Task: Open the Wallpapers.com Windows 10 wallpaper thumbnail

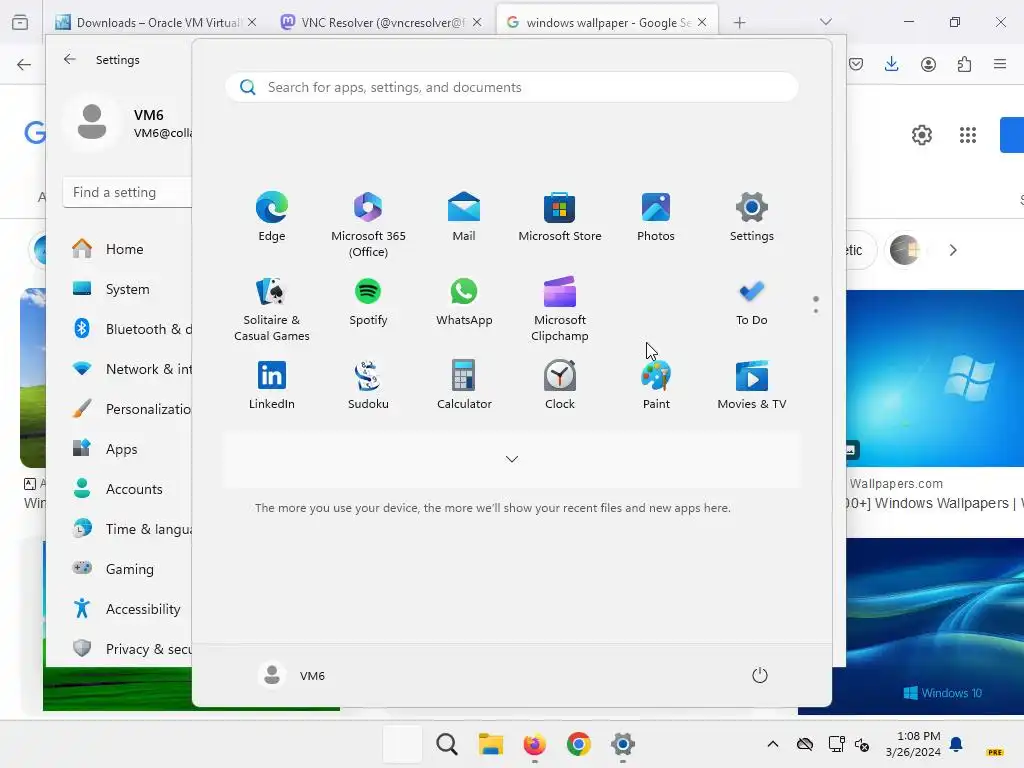Action: 935,378
